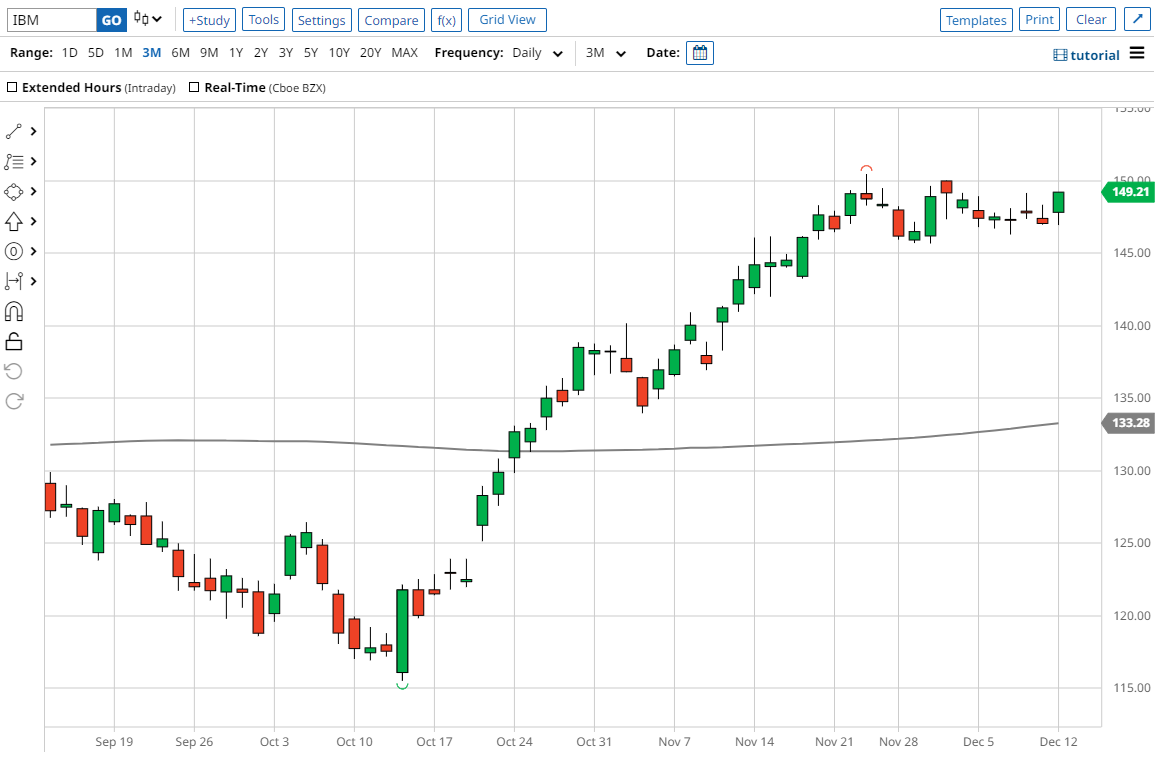Select the trend line drawing tool
The height and width of the screenshot is (765, 1173).
(14, 131)
